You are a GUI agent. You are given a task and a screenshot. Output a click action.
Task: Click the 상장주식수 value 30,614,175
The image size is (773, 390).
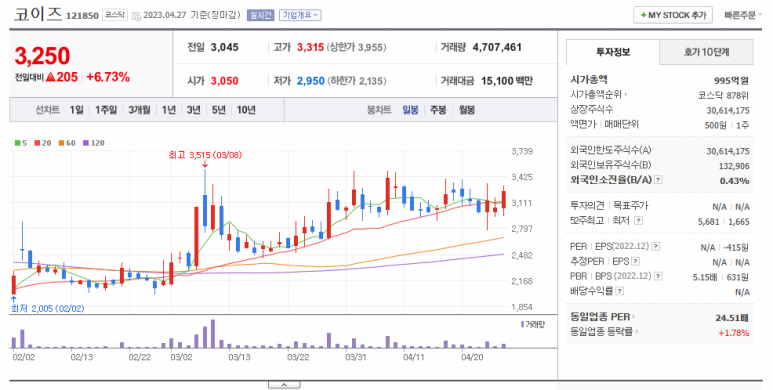728,110
